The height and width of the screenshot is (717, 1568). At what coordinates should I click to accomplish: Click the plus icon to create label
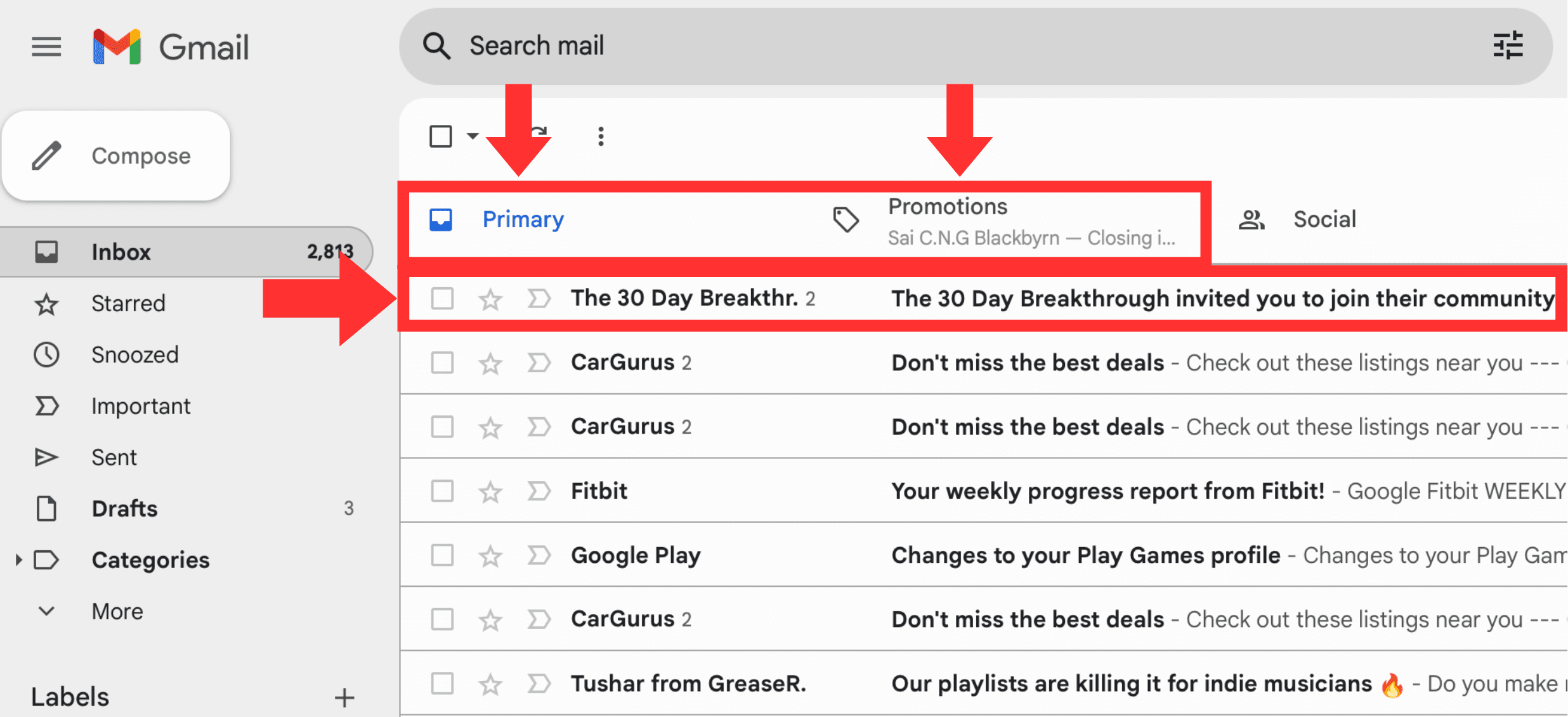point(344,697)
